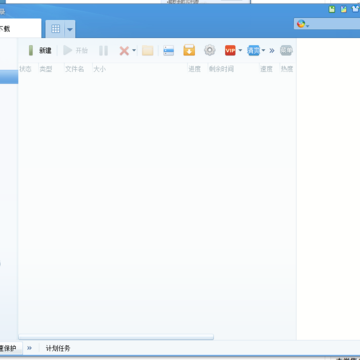Sort by the 热度 column header
Image resolution: width=360 pixels, height=360 pixels.
coord(287,69)
